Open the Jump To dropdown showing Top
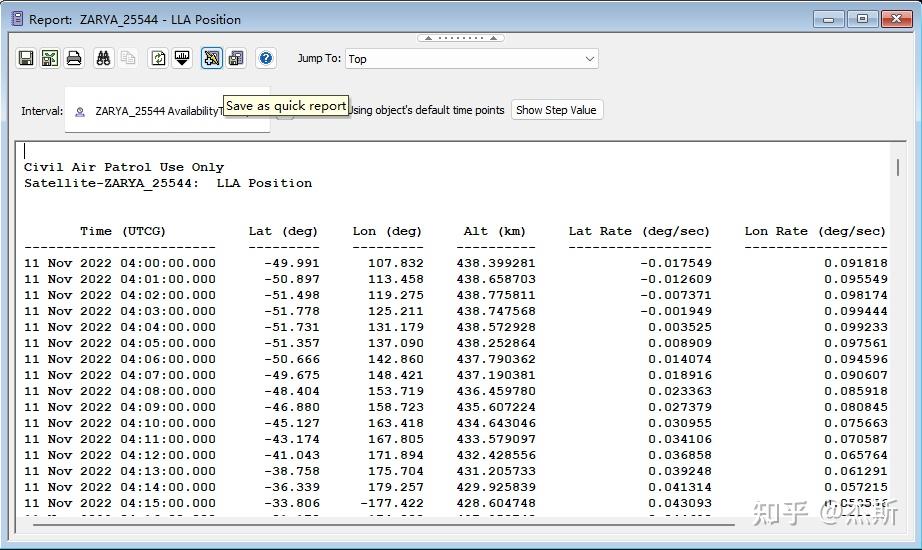Viewport: 922px width, 550px height. click(472, 59)
